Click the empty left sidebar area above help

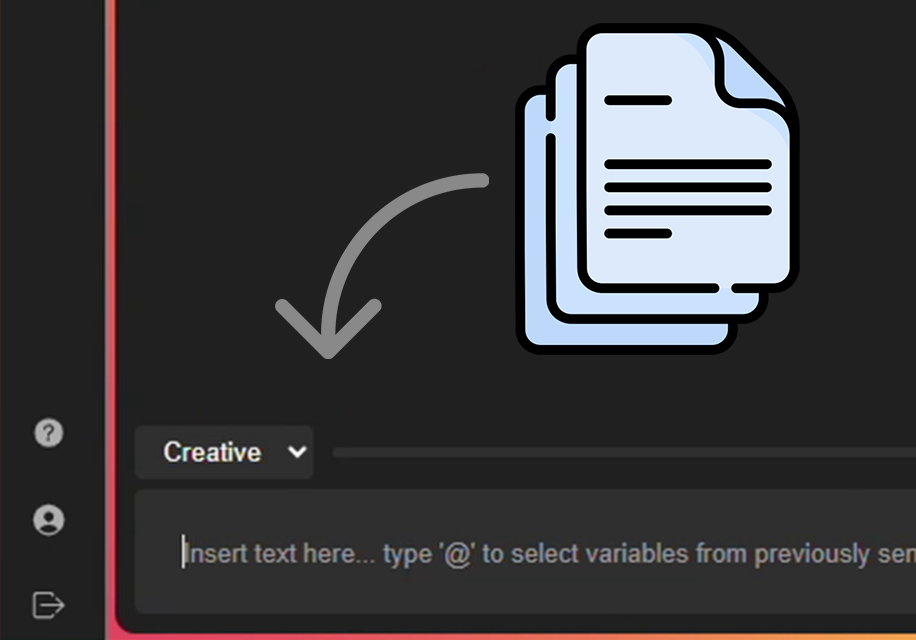pyautogui.click(x=50, y=200)
